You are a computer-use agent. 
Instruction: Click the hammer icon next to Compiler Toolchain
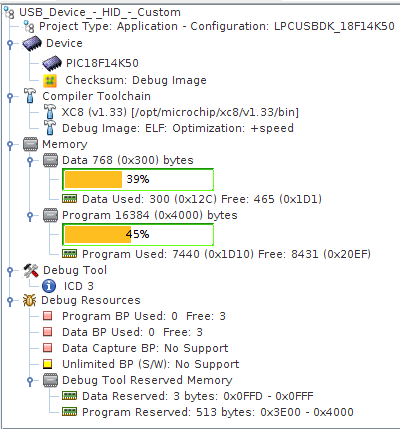(30, 96)
